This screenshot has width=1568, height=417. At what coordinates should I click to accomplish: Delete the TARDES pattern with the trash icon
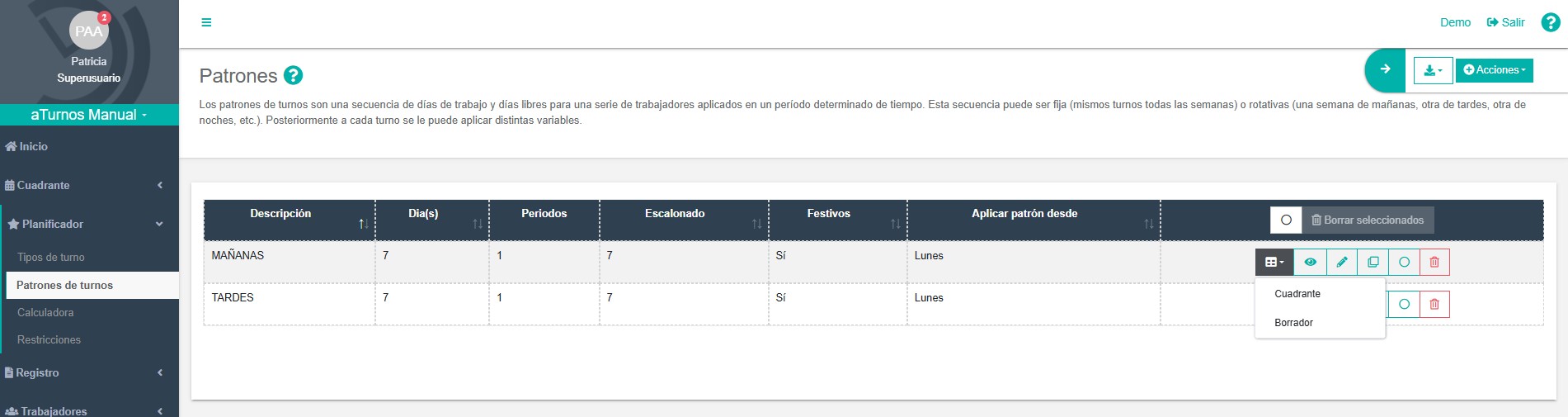coord(1434,304)
